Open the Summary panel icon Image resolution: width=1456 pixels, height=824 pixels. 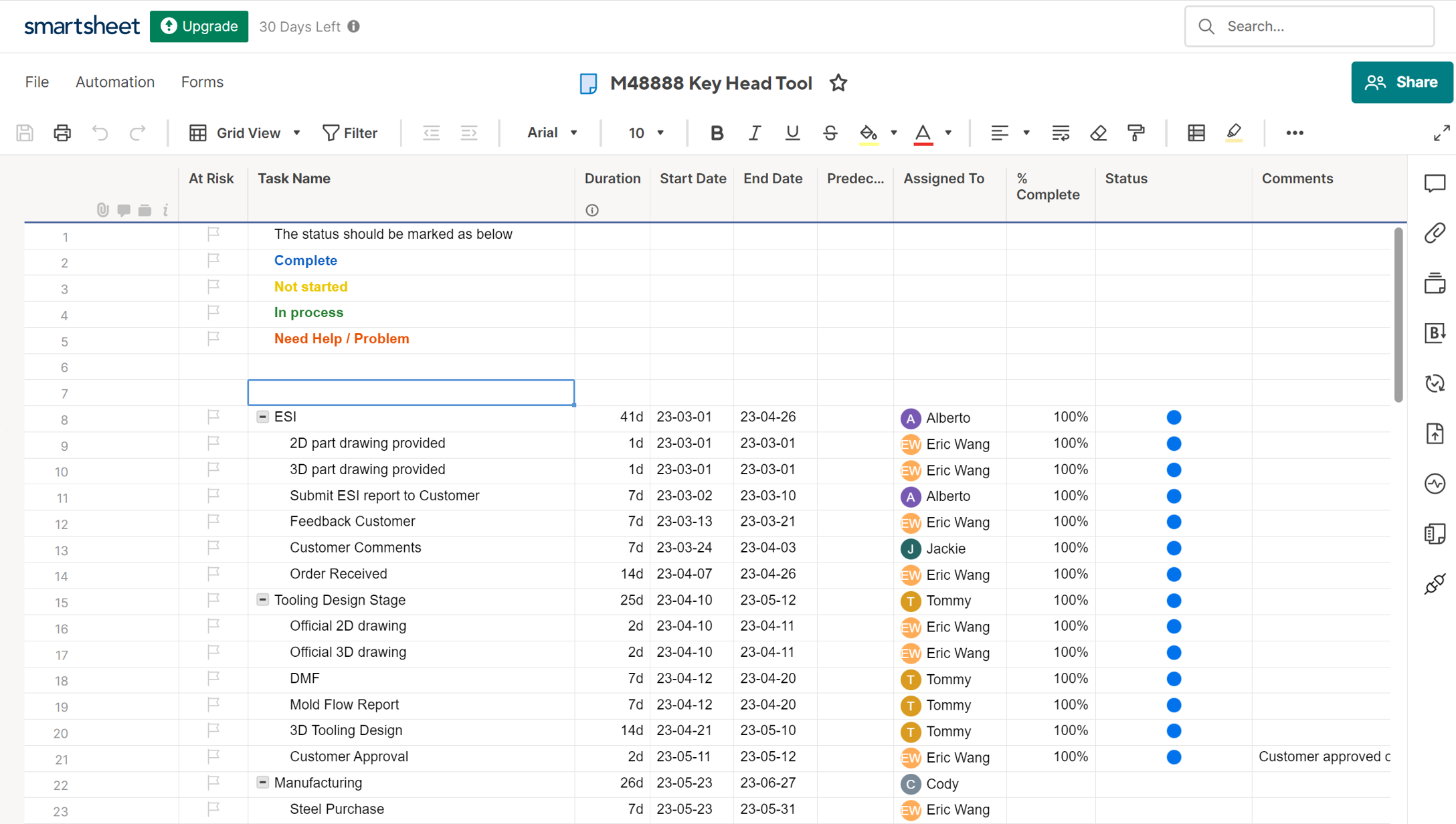tap(1435, 534)
